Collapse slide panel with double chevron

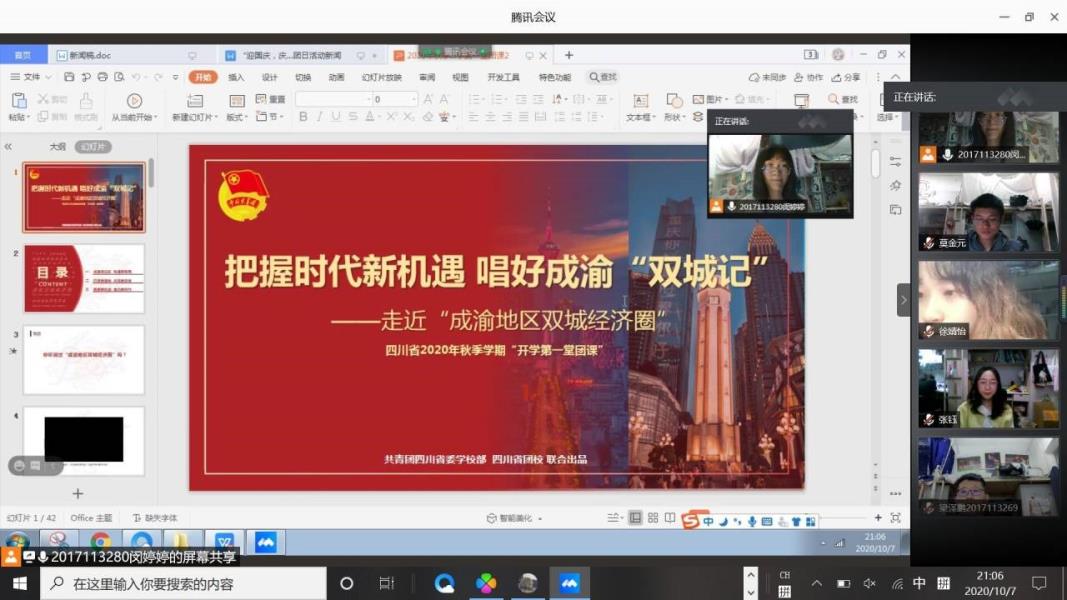(x=8, y=146)
